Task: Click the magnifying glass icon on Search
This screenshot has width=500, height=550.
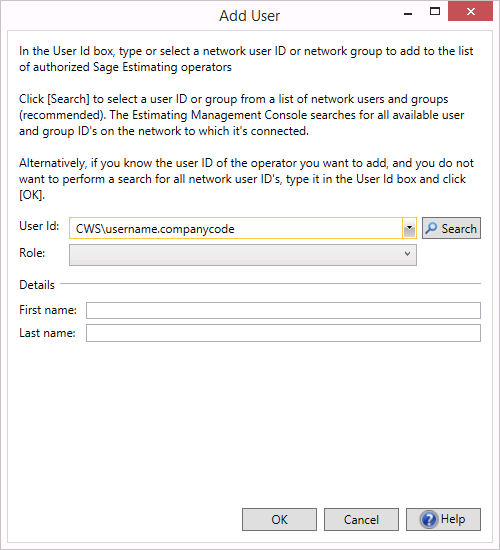Action: (x=431, y=228)
